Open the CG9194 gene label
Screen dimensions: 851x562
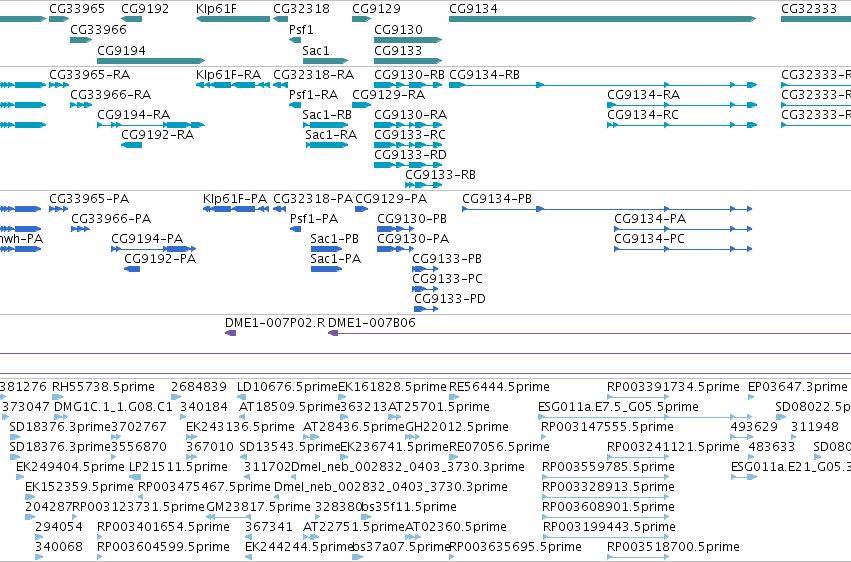click(x=121, y=50)
